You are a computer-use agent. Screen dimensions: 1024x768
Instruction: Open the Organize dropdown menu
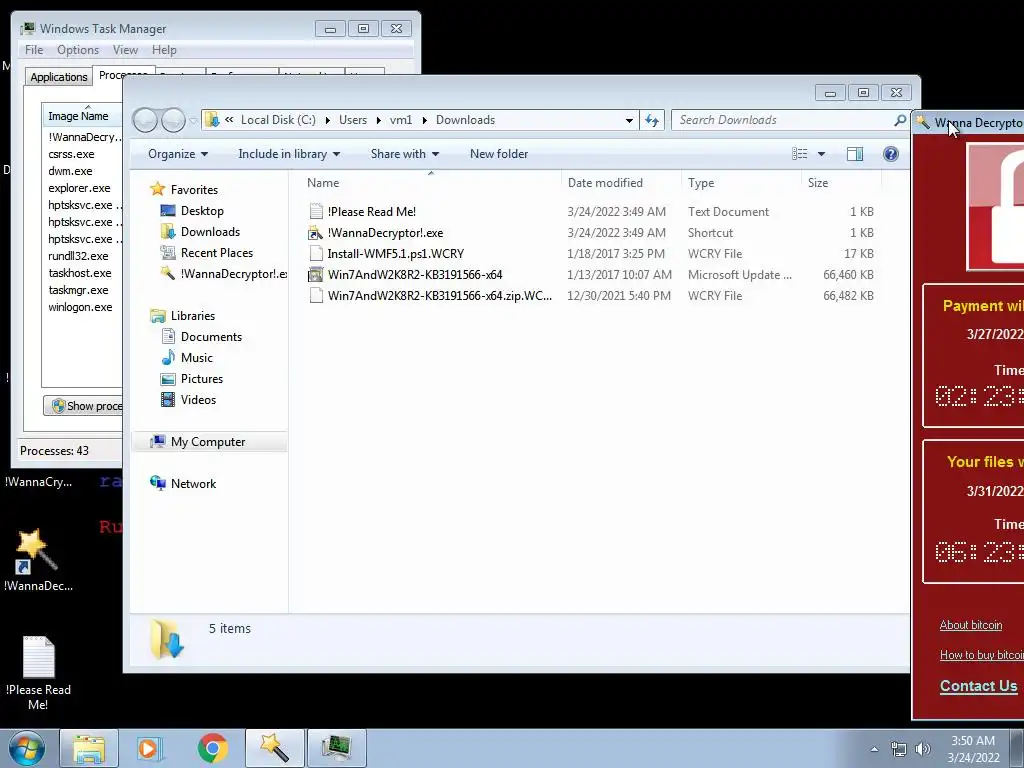coord(178,154)
